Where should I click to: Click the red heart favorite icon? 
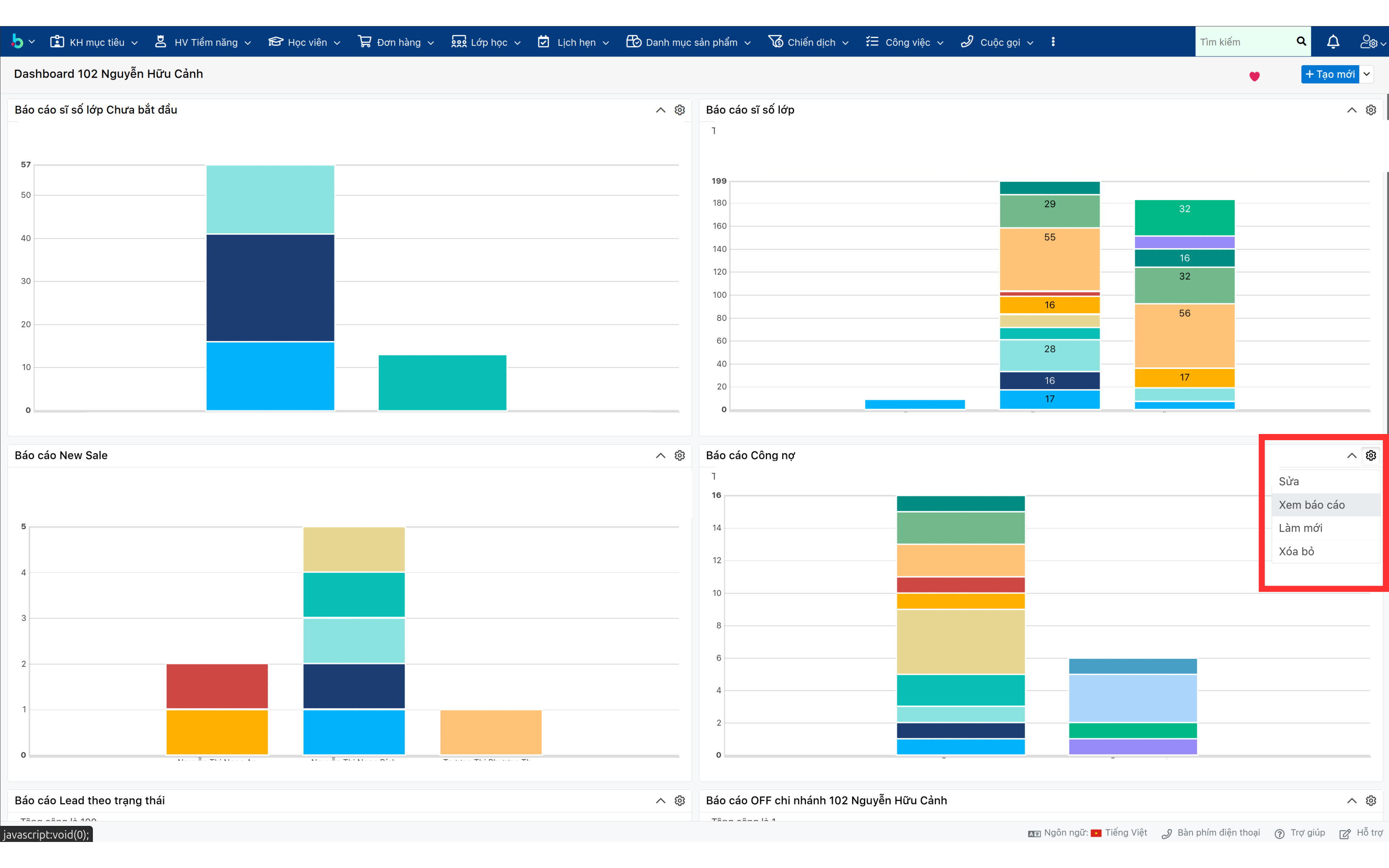pyautogui.click(x=1254, y=76)
